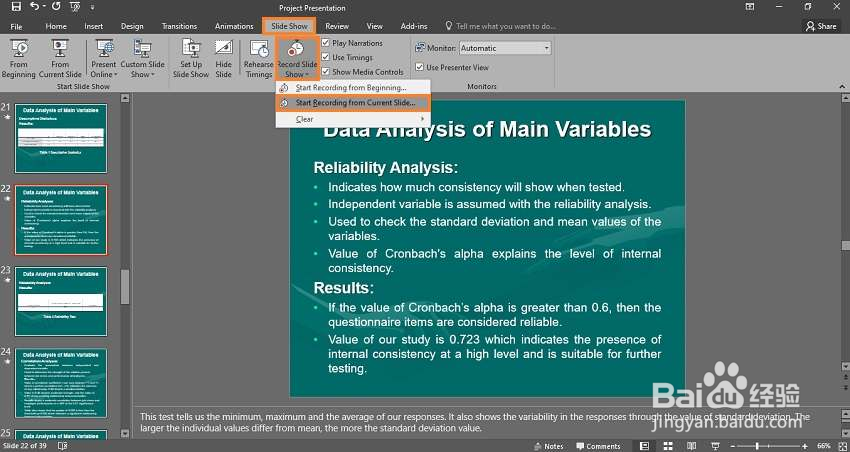The height and width of the screenshot is (452, 850).
Task: Choose Start Recording from Beginning
Action: (353, 88)
